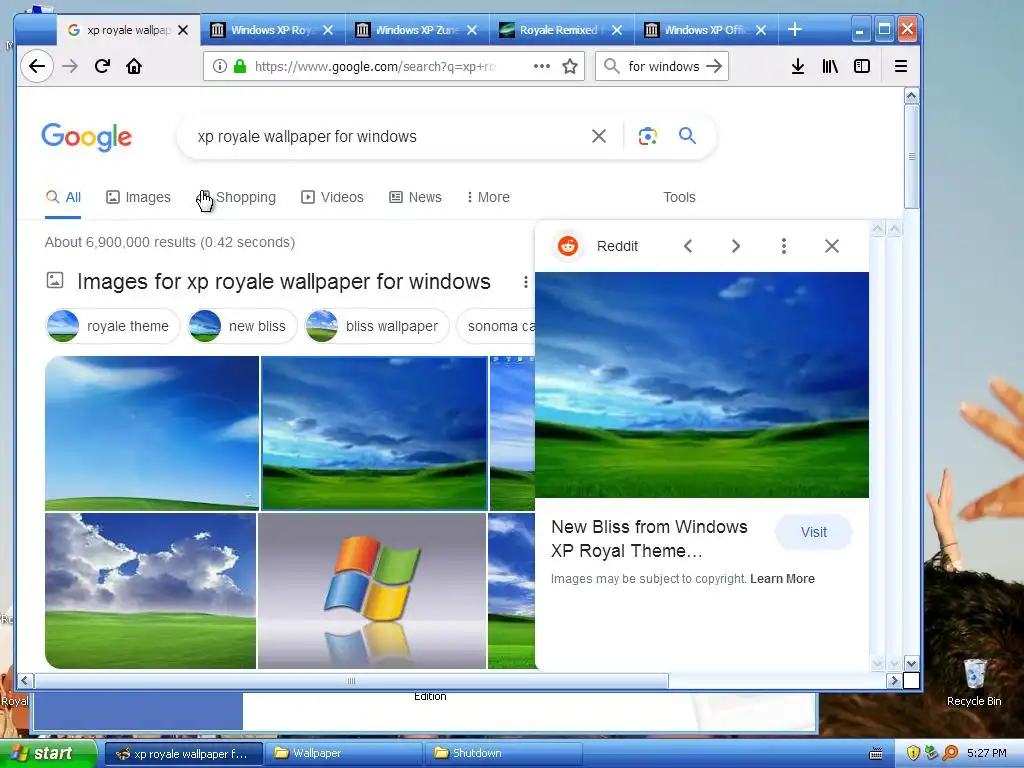Switch to the Videos tab

(x=332, y=197)
